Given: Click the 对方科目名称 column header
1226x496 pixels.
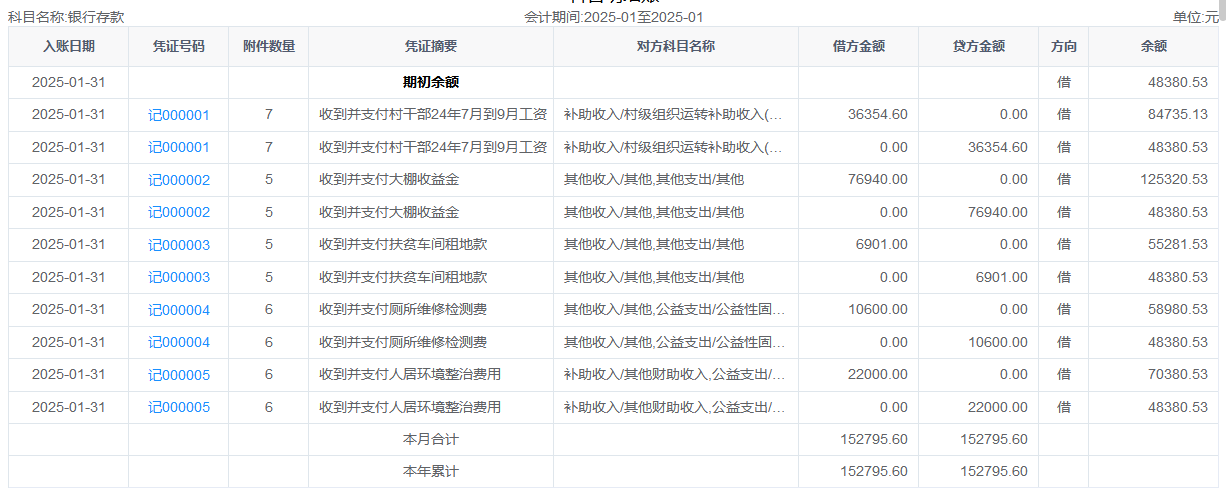Looking at the screenshot, I should click(x=676, y=46).
